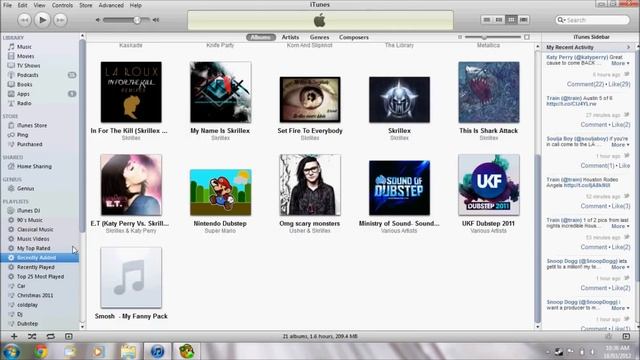Click the Previous track button
The image size is (640, 360).
(24, 20)
